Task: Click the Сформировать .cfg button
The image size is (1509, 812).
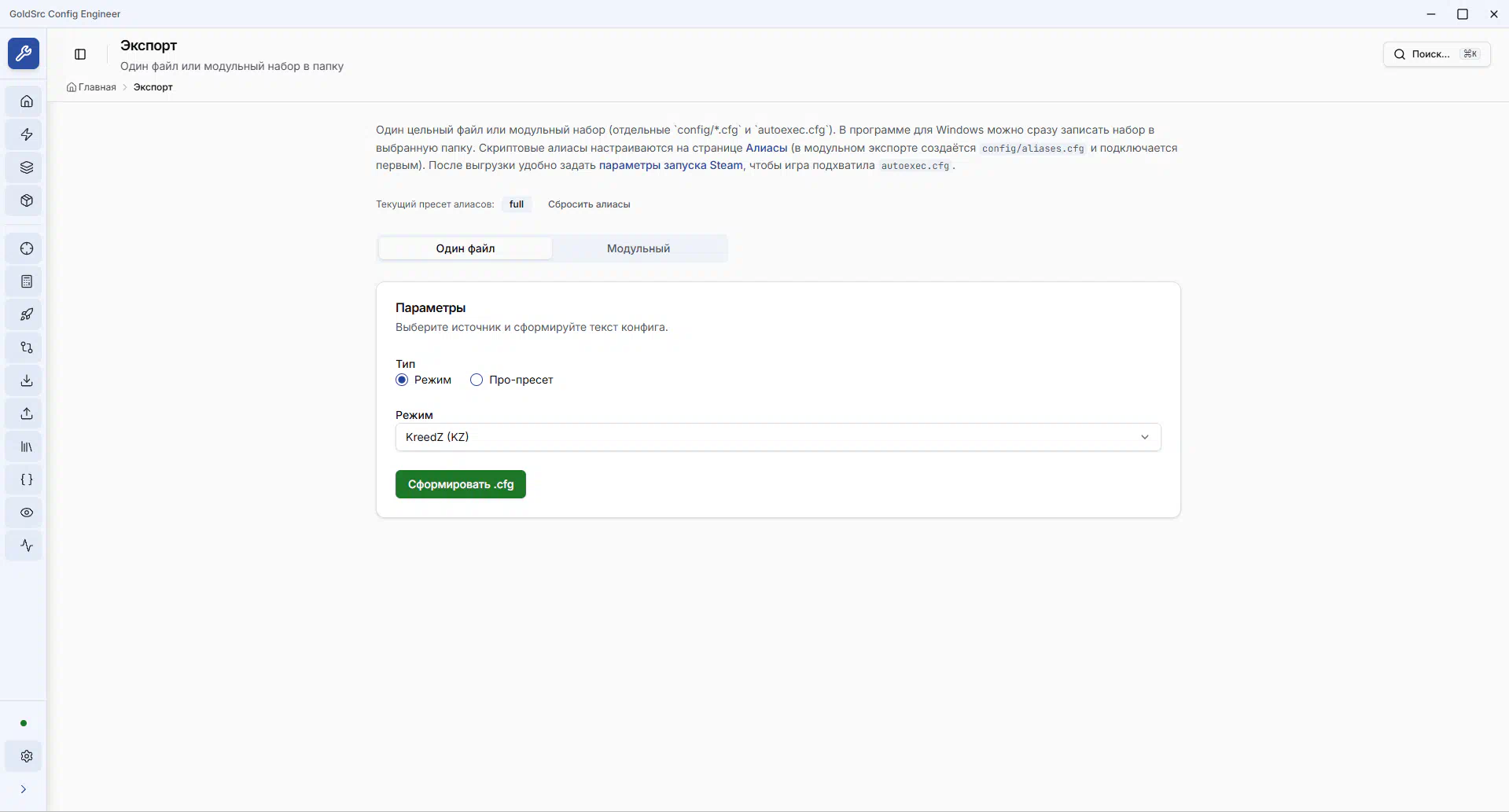Action: click(460, 484)
